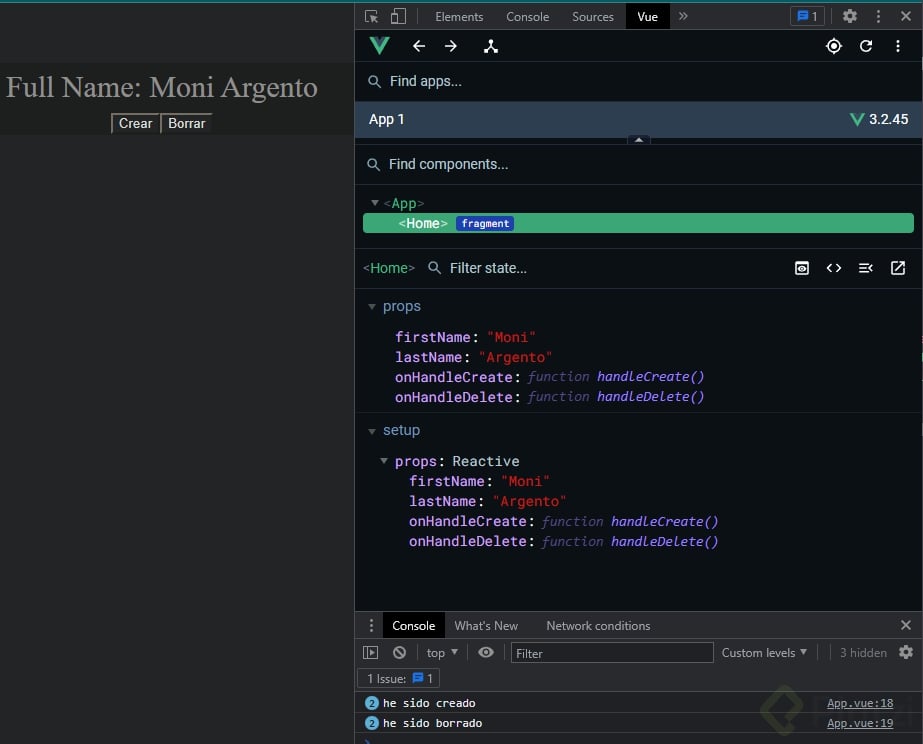
Task: Click the 'he sido borrado' log message
Action: (433, 723)
